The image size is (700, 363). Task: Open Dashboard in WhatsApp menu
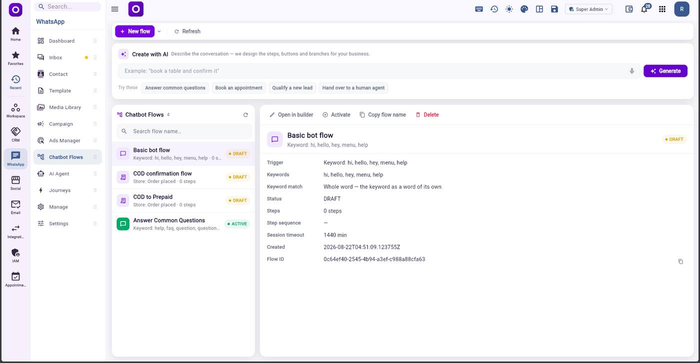pyautogui.click(x=67, y=41)
